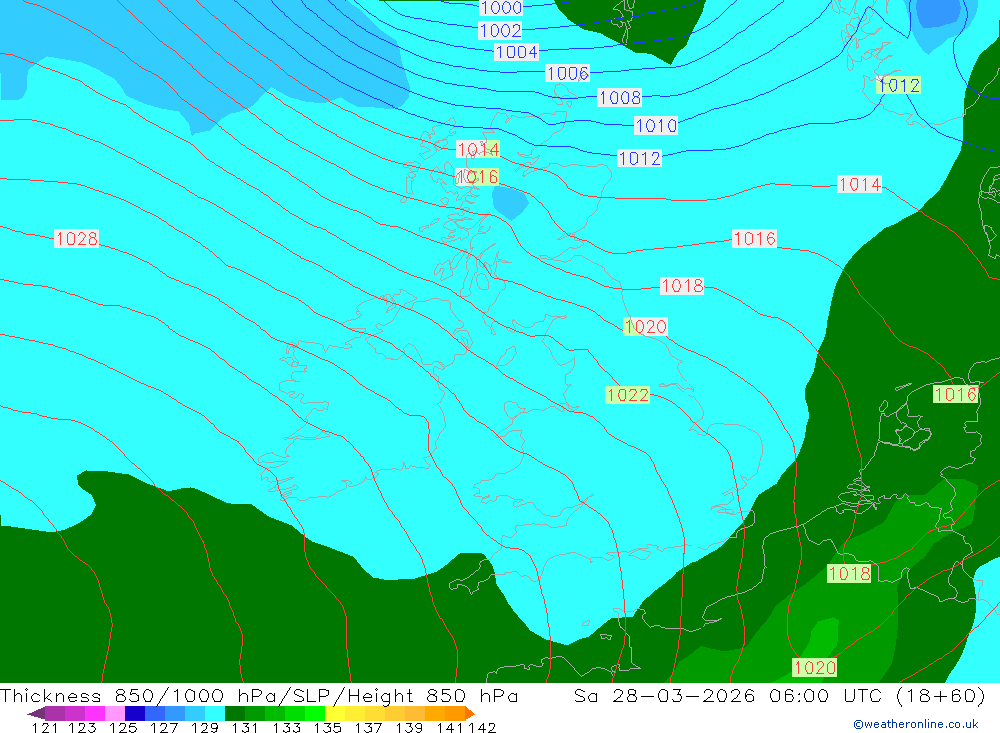Click the 'Thickness 850/1000 hPa/SLP/Height 850 hPa' title

pyautogui.click(x=260, y=695)
